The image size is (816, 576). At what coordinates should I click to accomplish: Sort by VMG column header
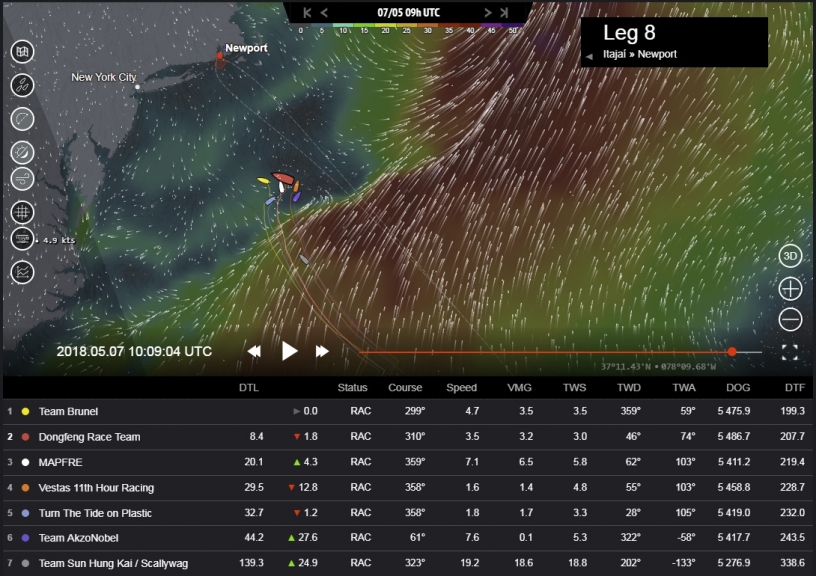(x=519, y=388)
